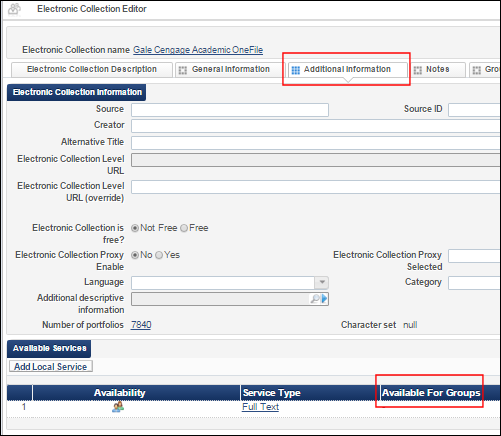Click the Electronic Collection Editor header icon
501x436 pixels.
click(x=14, y=9)
